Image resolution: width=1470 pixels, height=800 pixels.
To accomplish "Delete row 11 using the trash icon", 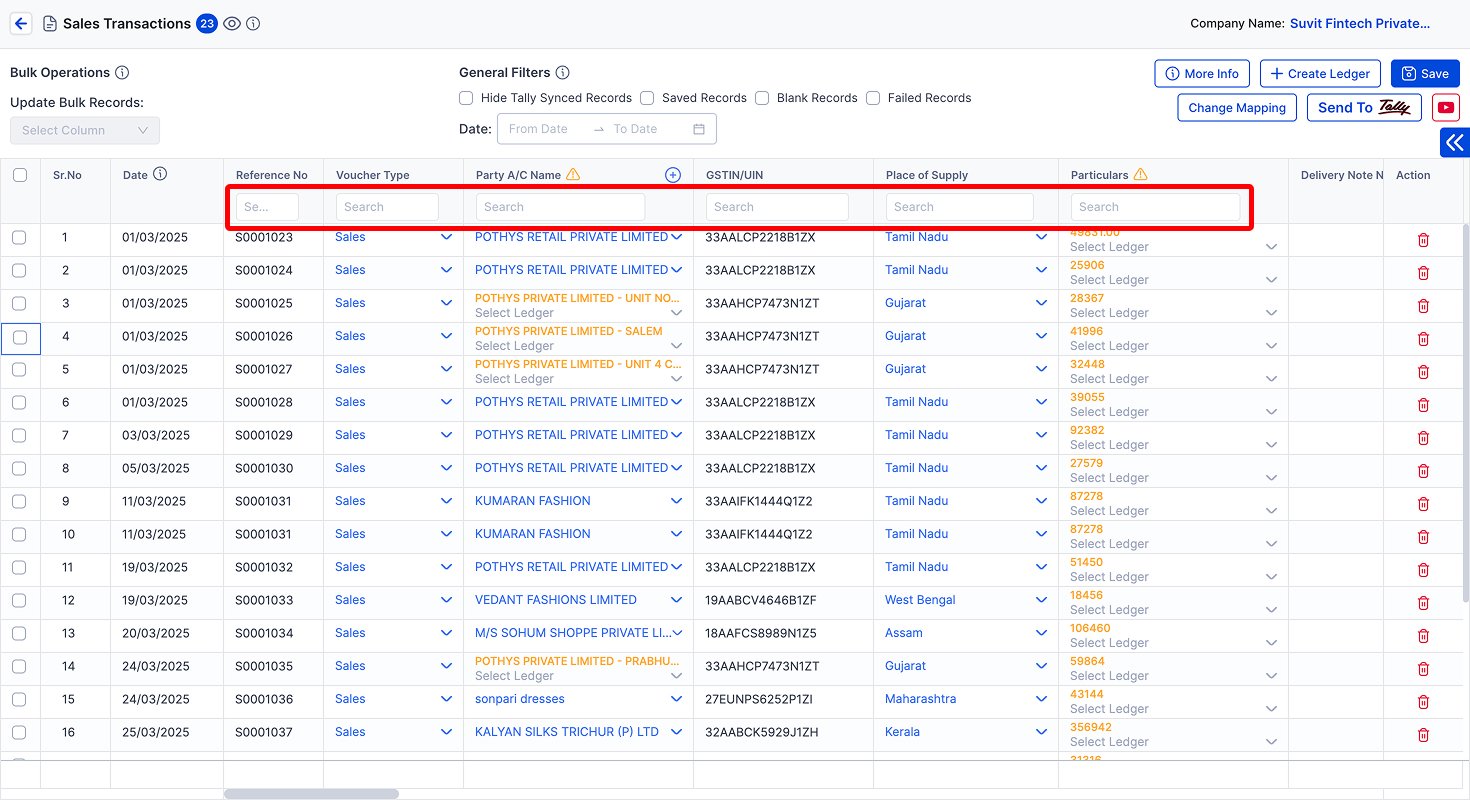I will (1423, 570).
